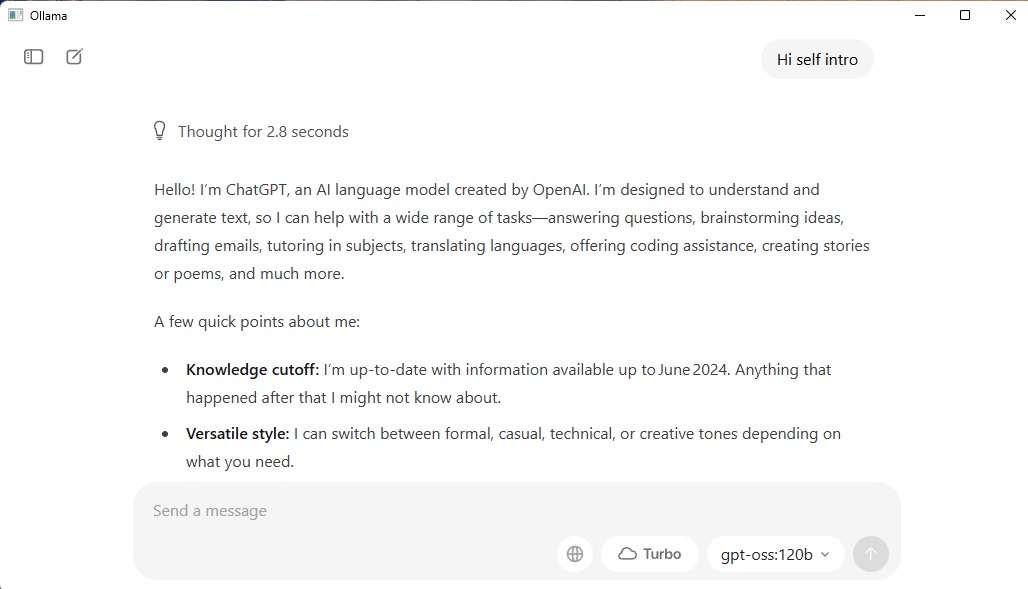The height and width of the screenshot is (589, 1028).
Task: Click the send arrow button
Action: [x=871, y=554]
